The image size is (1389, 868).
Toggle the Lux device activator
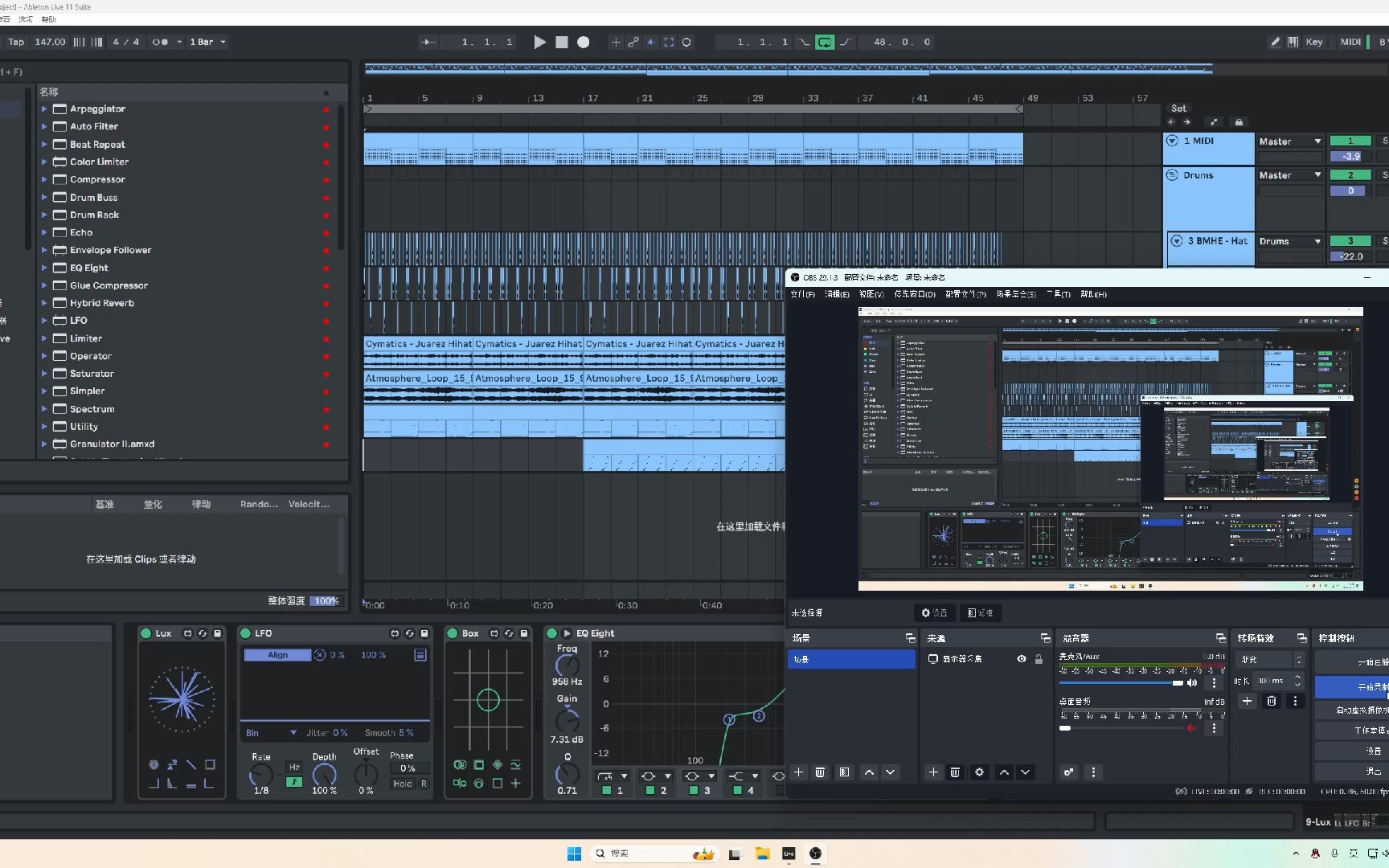pyautogui.click(x=146, y=633)
